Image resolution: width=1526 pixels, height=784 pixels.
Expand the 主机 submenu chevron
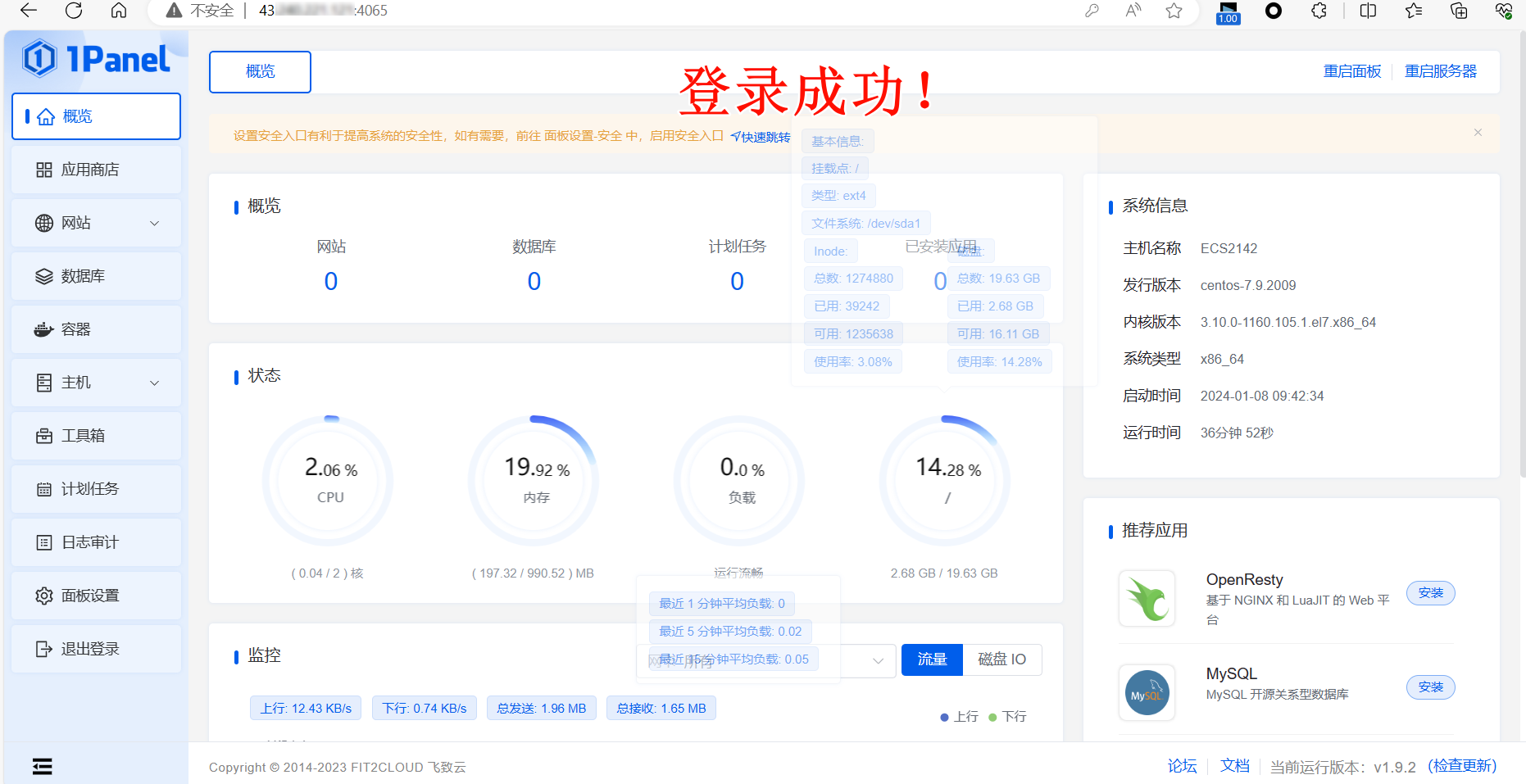(x=154, y=383)
